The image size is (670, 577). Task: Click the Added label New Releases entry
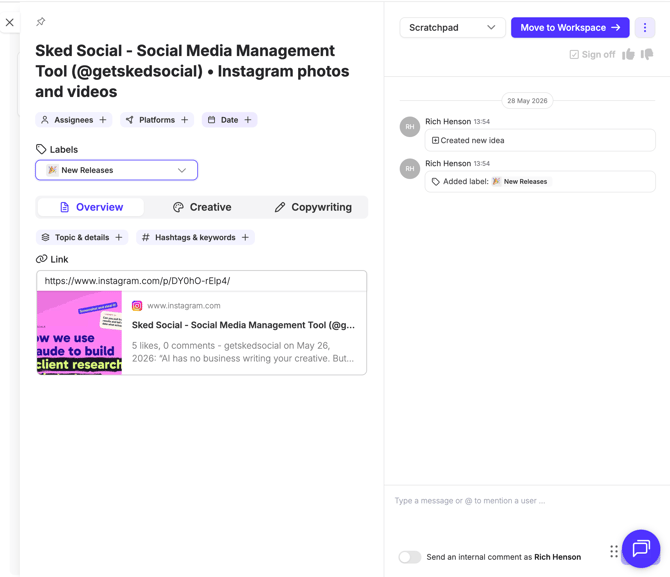[x=540, y=182]
